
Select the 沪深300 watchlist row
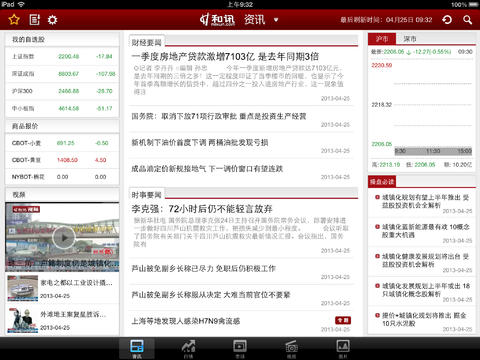tap(62, 91)
